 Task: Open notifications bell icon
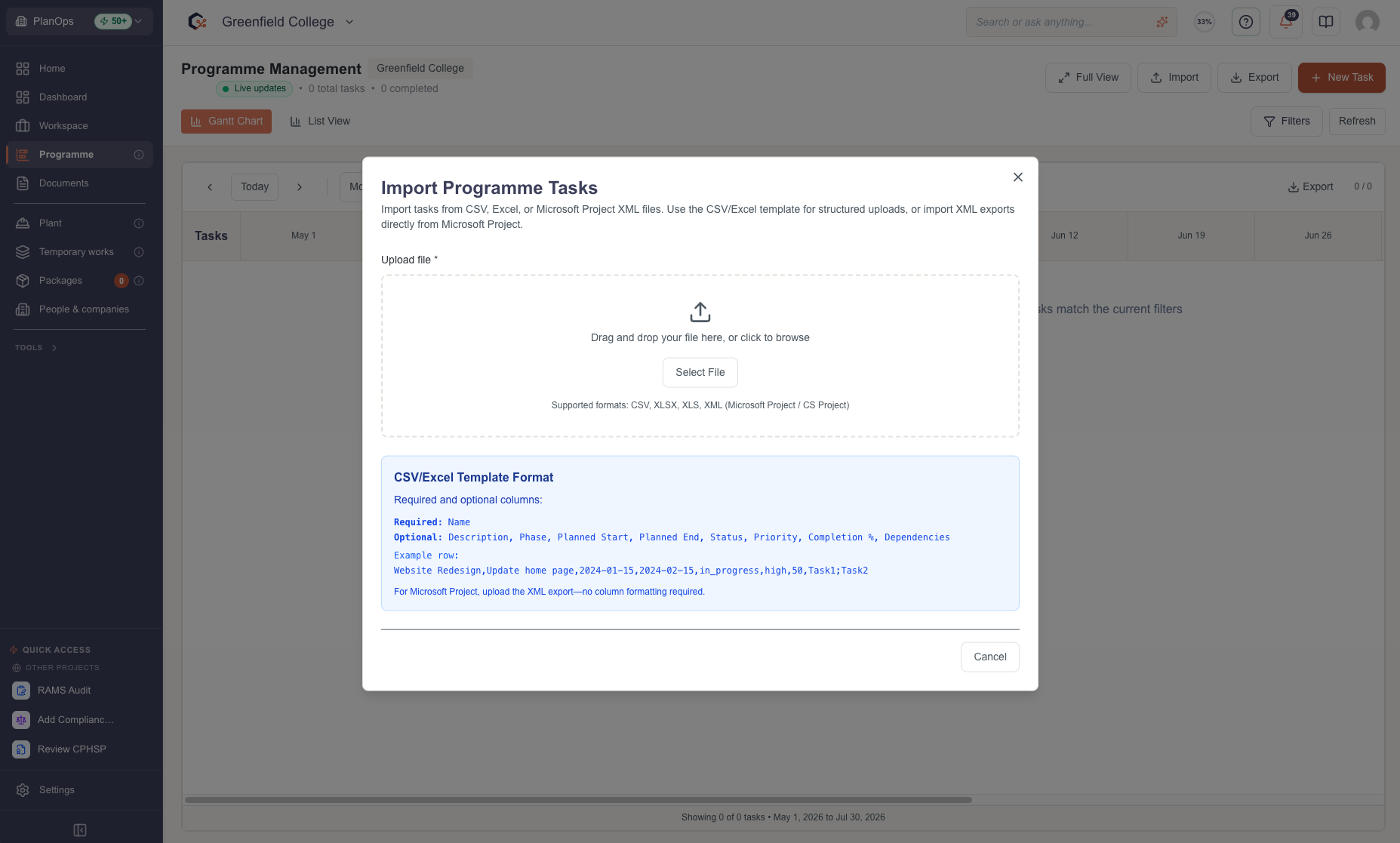[x=1285, y=22]
